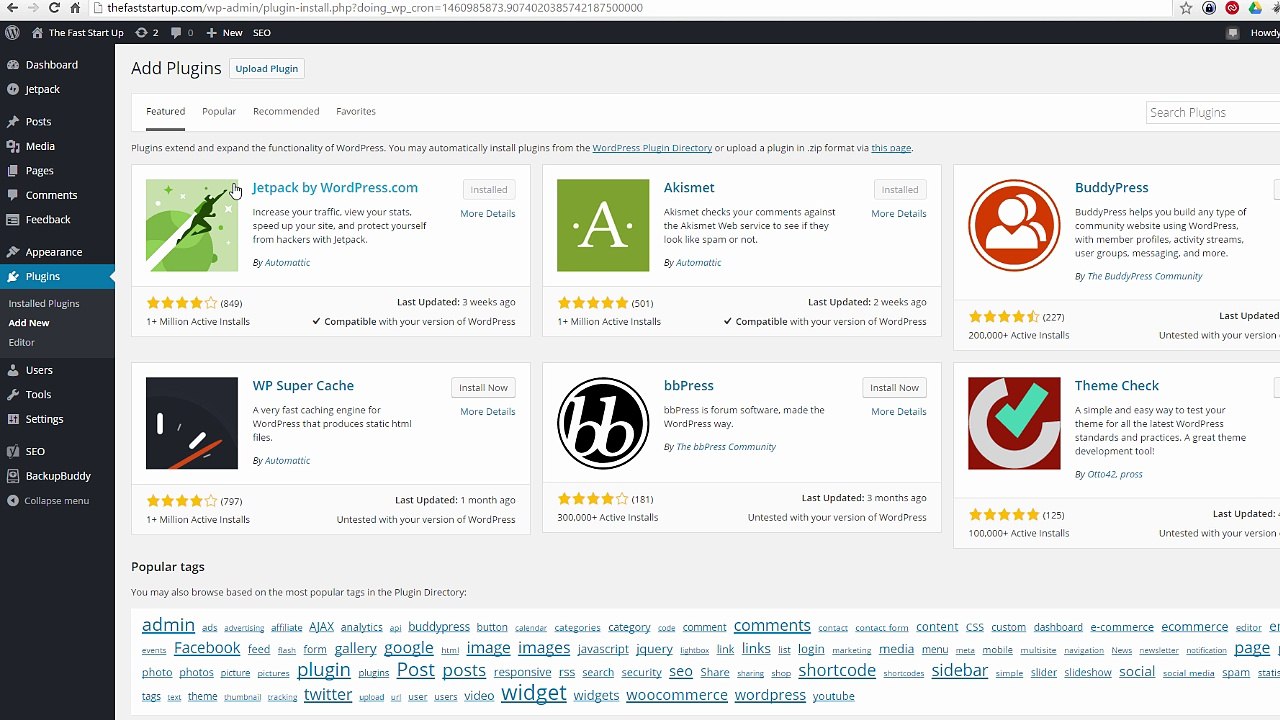The width and height of the screenshot is (1280, 720).
Task: Bookmark page with the star icon
Action: point(1186,8)
